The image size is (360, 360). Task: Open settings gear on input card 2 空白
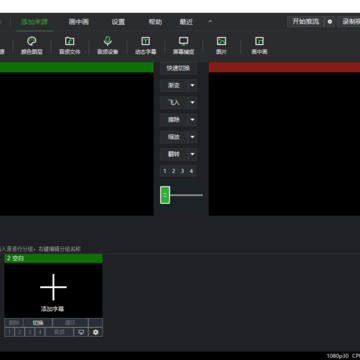(x=96, y=332)
